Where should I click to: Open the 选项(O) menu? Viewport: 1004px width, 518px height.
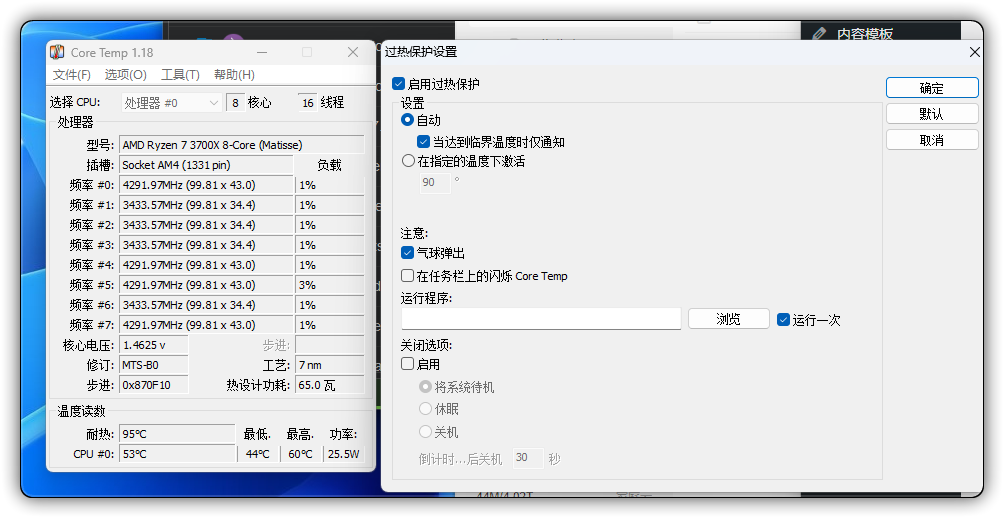click(126, 75)
